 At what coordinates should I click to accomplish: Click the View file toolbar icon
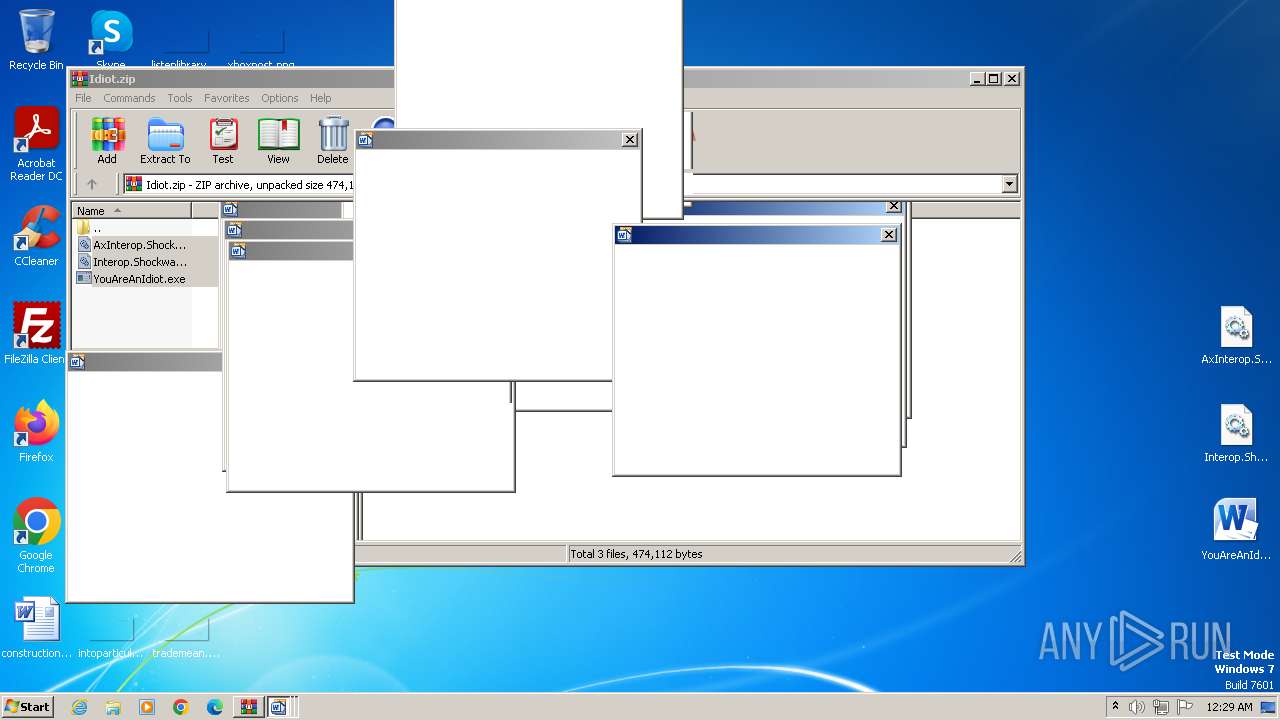(x=278, y=141)
